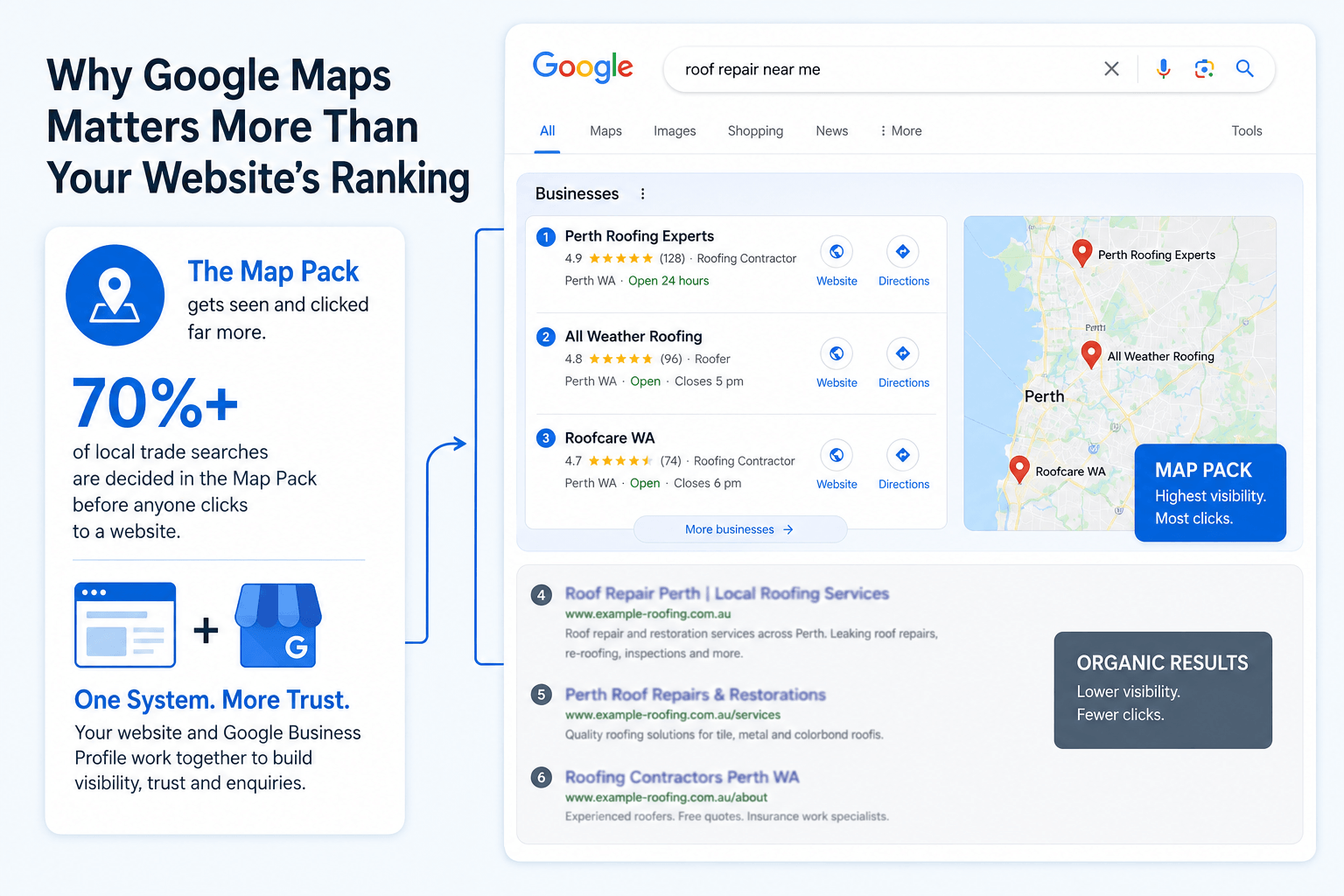Open the Tools menu
Image resolution: width=1344 pixels, height=896 pixels.
tap(1247, 131)
